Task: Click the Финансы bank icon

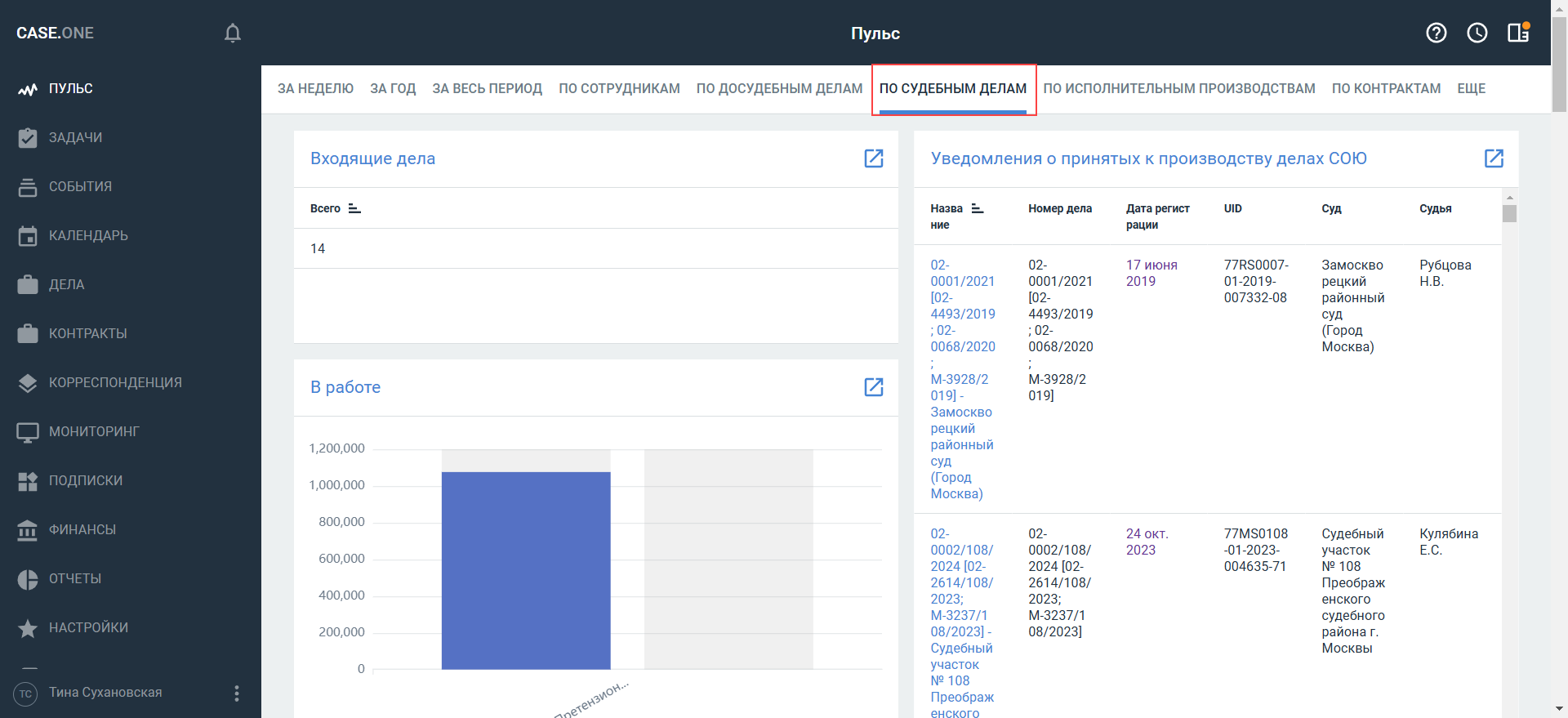Action: (28, 530)
